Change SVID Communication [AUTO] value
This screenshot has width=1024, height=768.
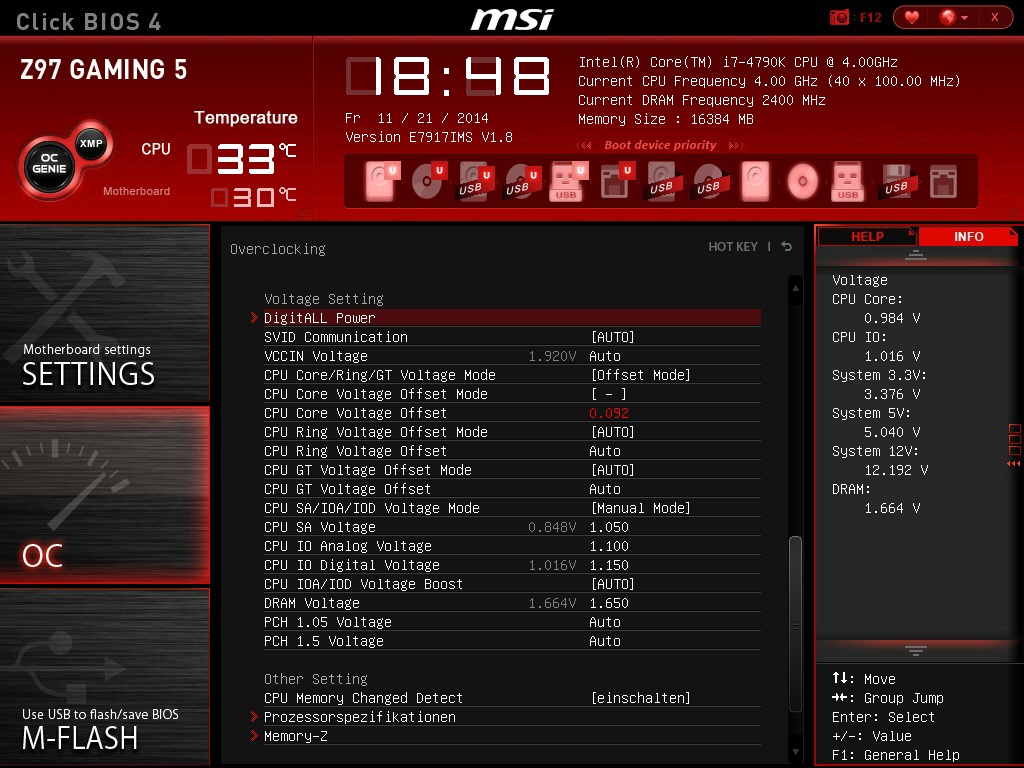[x=613, y=337]
